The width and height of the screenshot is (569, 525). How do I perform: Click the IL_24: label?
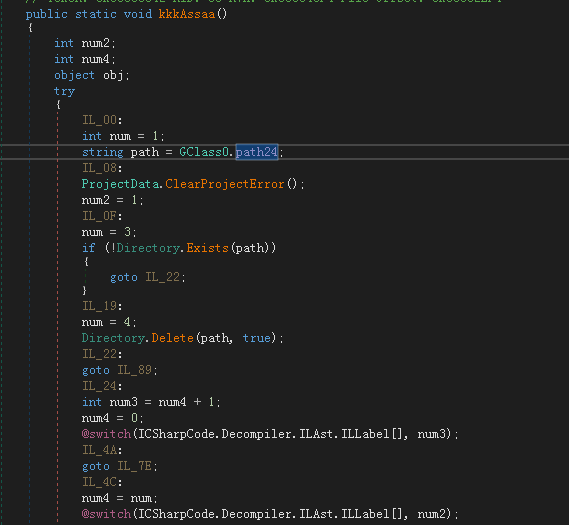(x=102, y=386)
